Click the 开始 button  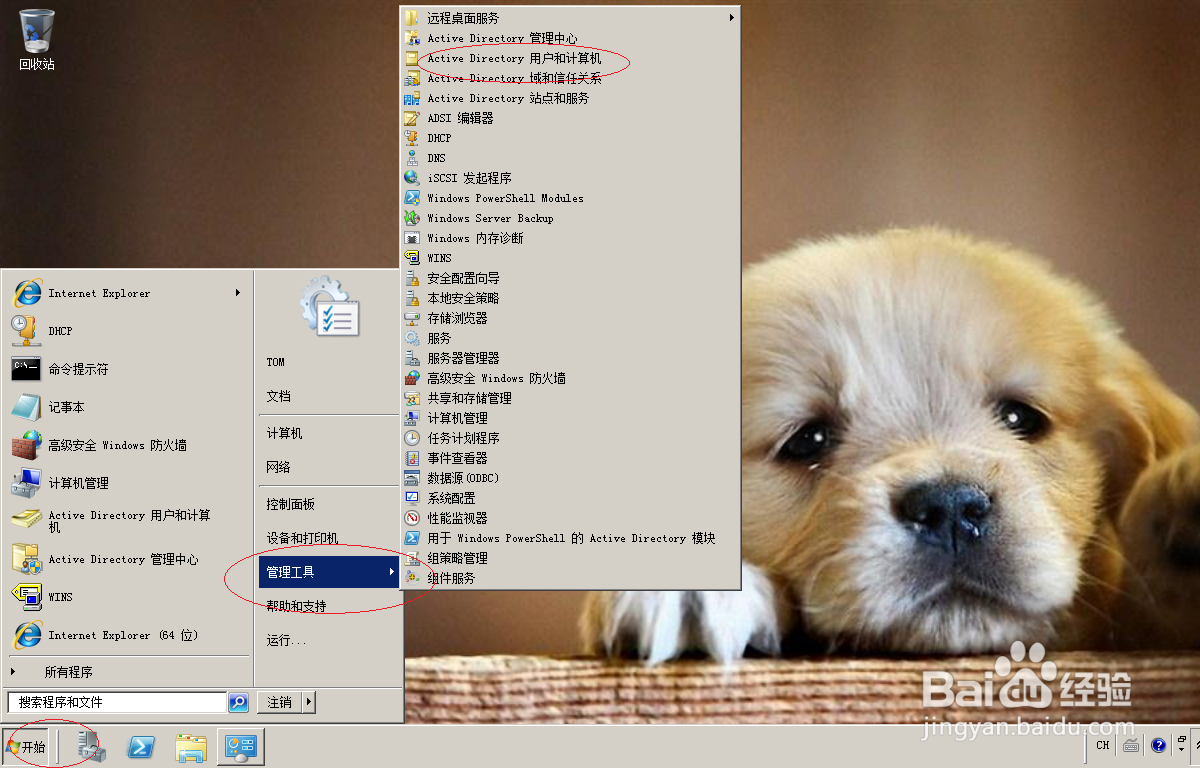pyautogui.click(x=27, y=746)
